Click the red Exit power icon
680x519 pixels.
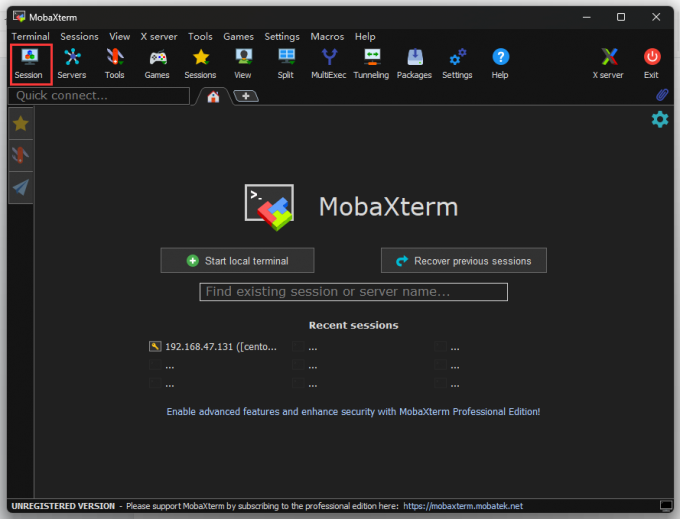click(x=651, y=64)
